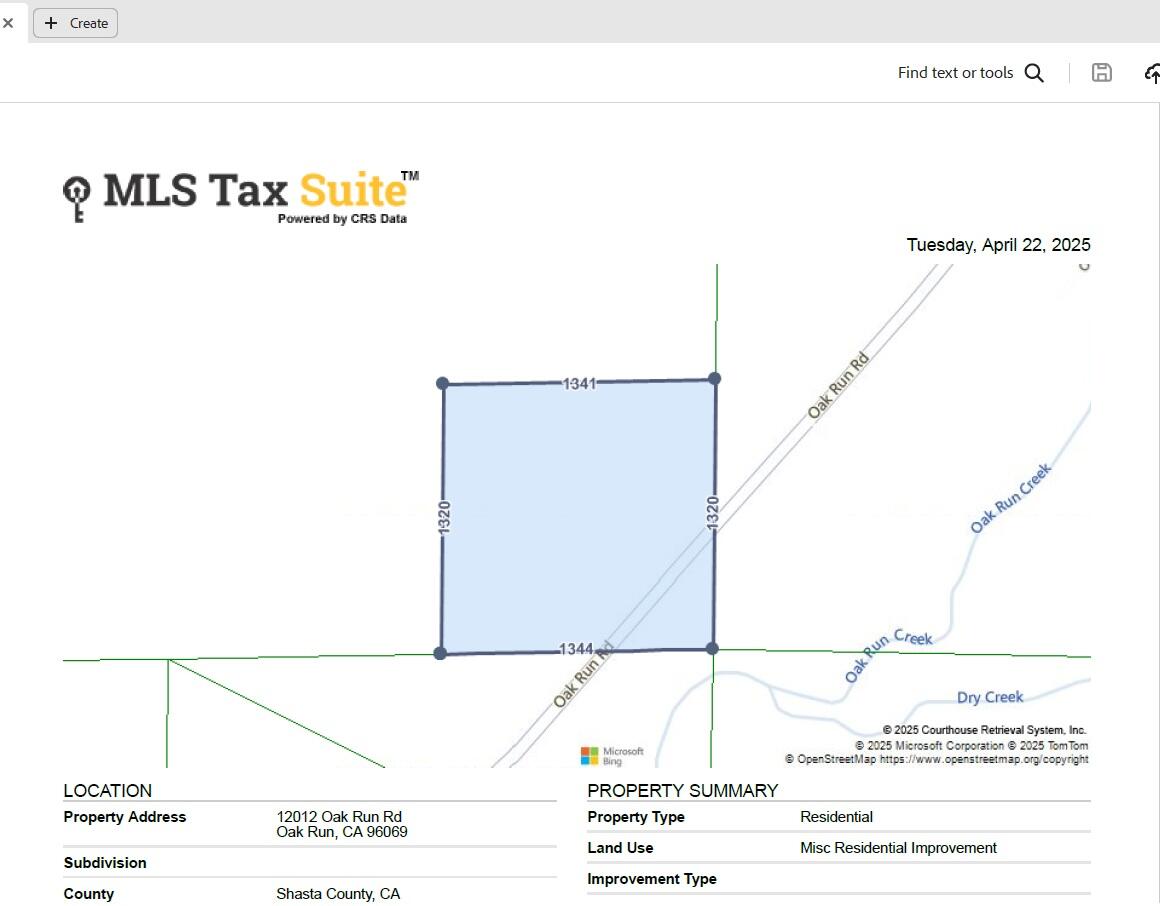Screen dimensions: 1160x906
Task: Click the Misc Residential Improvement land use value
Action: pyautogui.click(x=898, y=848)
